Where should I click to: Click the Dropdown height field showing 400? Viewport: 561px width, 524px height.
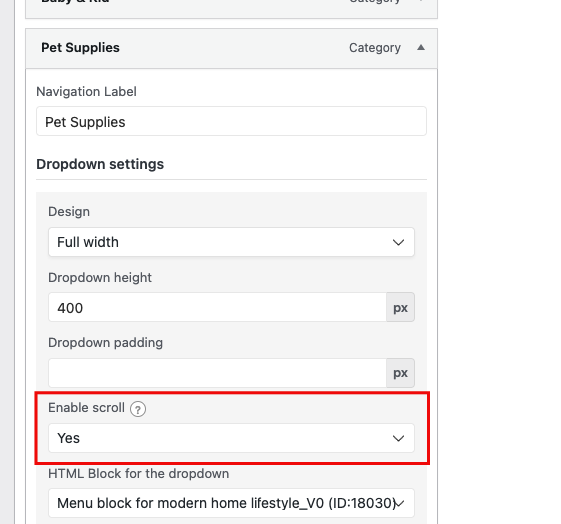point(218,307)
